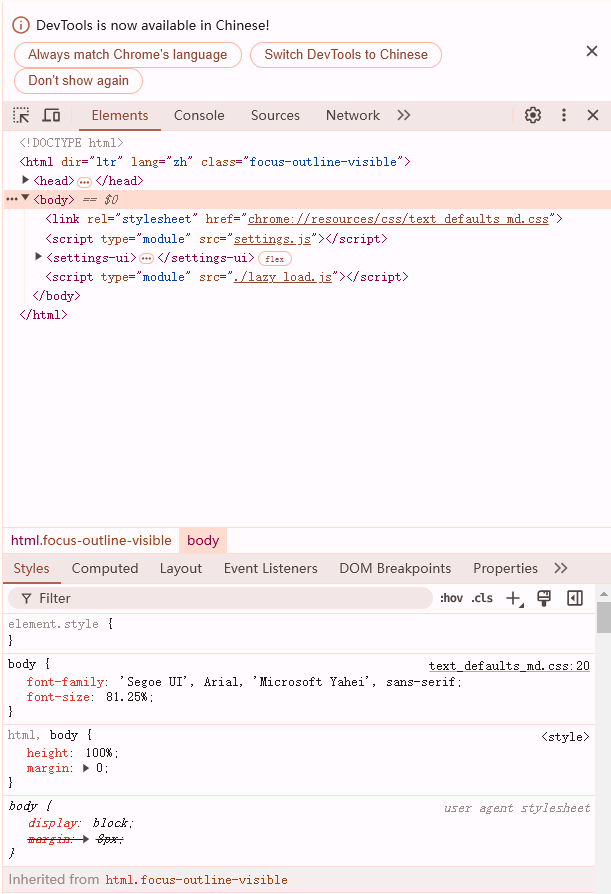Show more tabs after Properties
Screen dimensions: 611x894
tap(561, 568)
